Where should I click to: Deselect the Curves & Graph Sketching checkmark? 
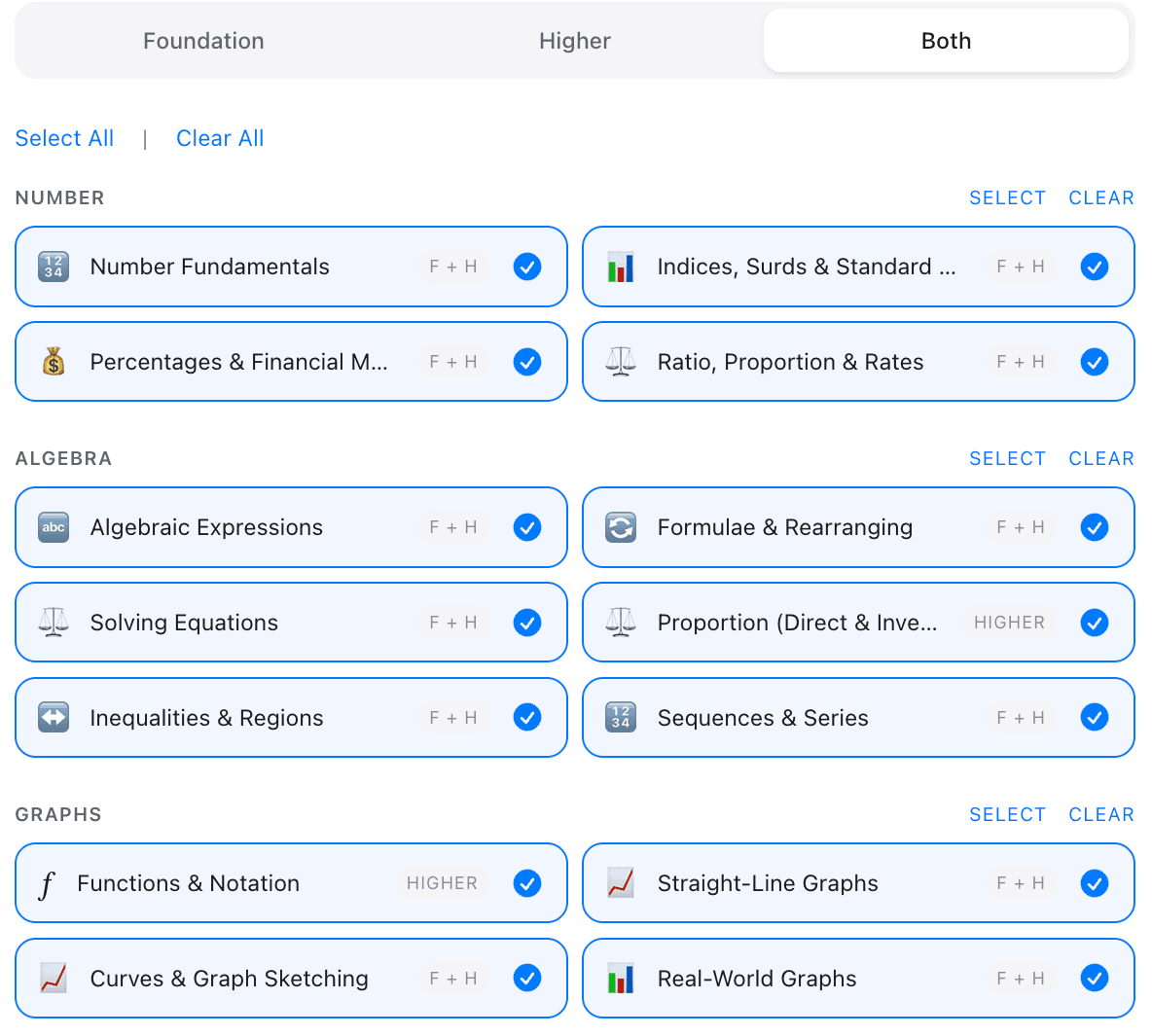(x=527, y=979)
